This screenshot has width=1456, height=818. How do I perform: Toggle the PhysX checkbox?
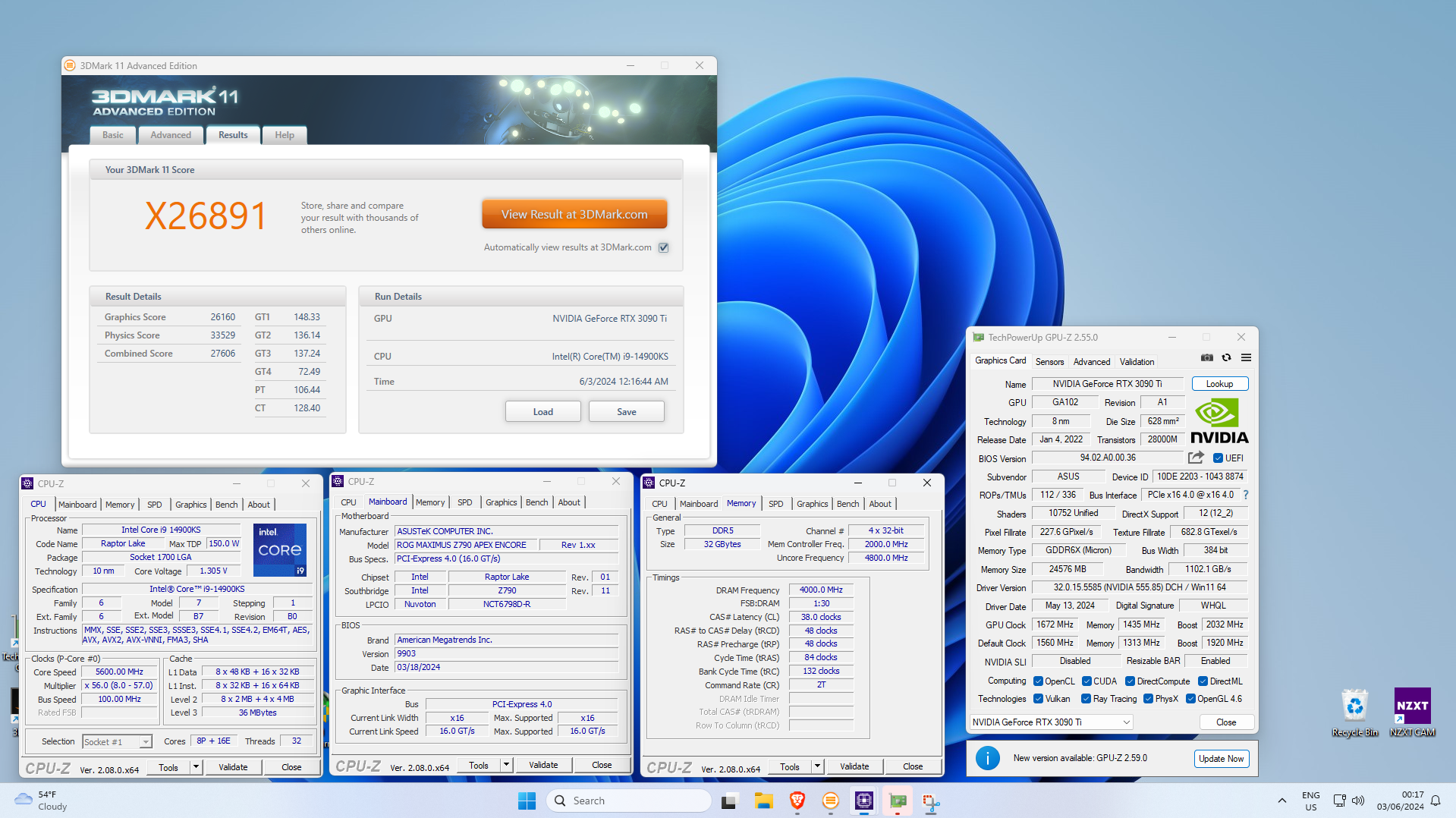click(x=1149, y=699)
